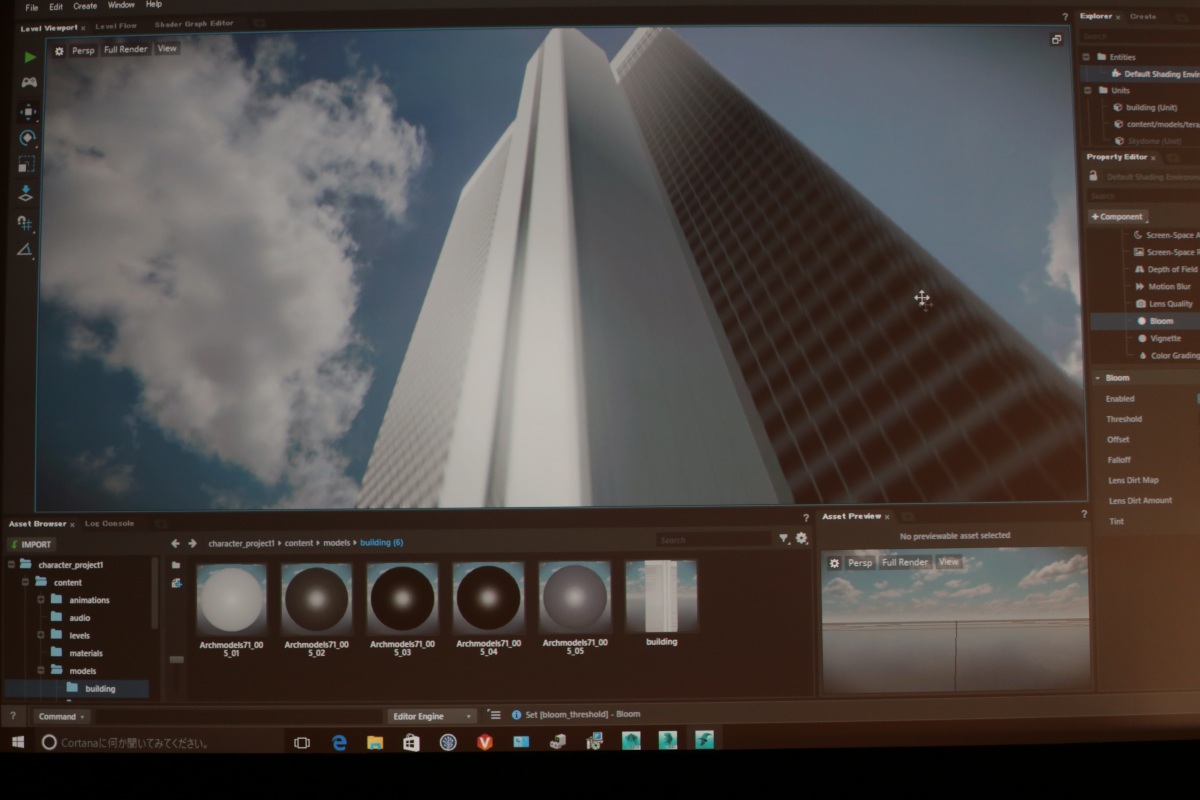The height and width of the screenshot is (800, 1200).
Task: Switch to the Level Flow tab
Action: (116, 26)
